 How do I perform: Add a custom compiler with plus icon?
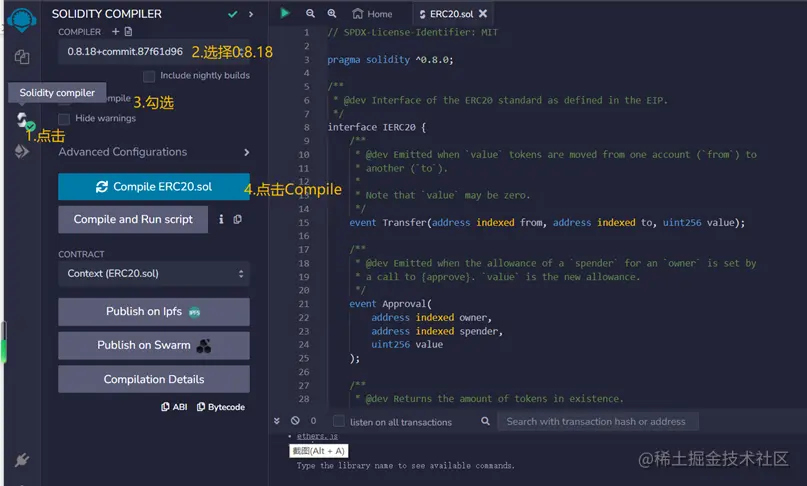115,32
